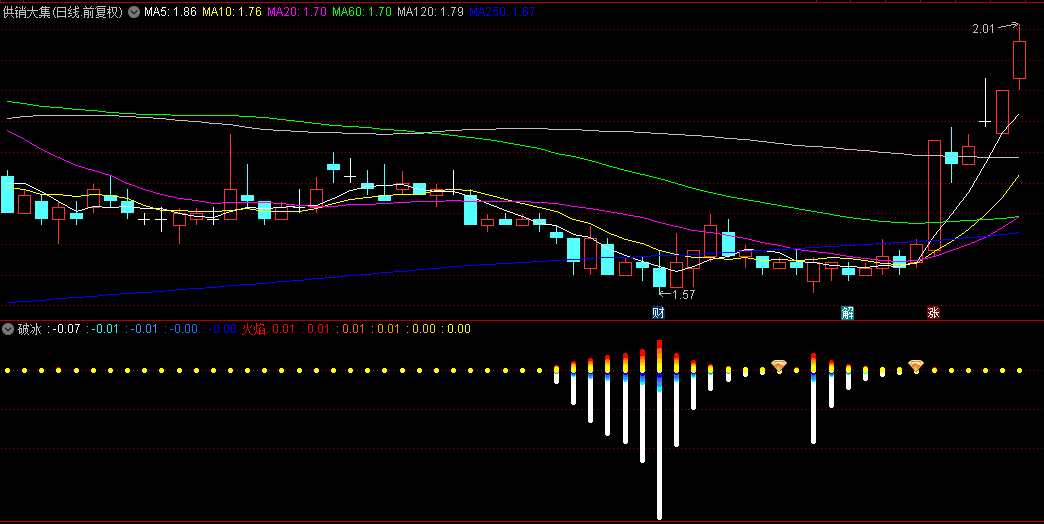
Task: Select the MA10: 1.76 legend
Action: pyautogui.click(x=232, y=12)
